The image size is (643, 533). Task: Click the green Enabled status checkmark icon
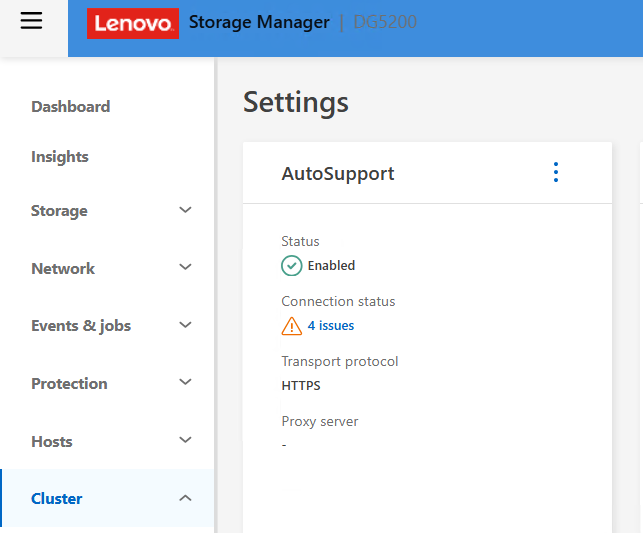(291, 265)
